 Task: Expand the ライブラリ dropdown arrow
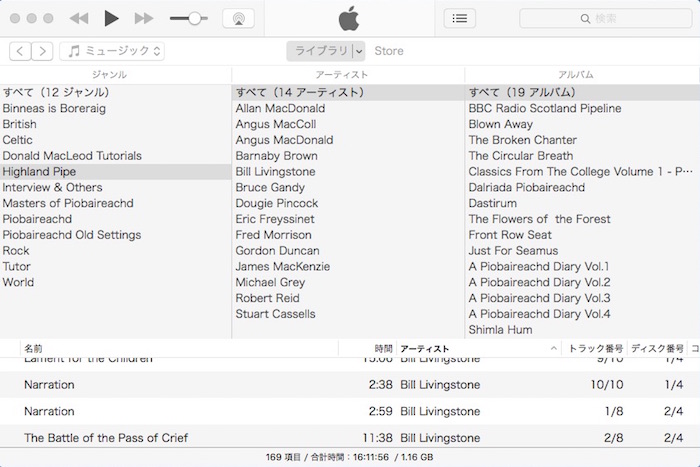coord(359,51)
